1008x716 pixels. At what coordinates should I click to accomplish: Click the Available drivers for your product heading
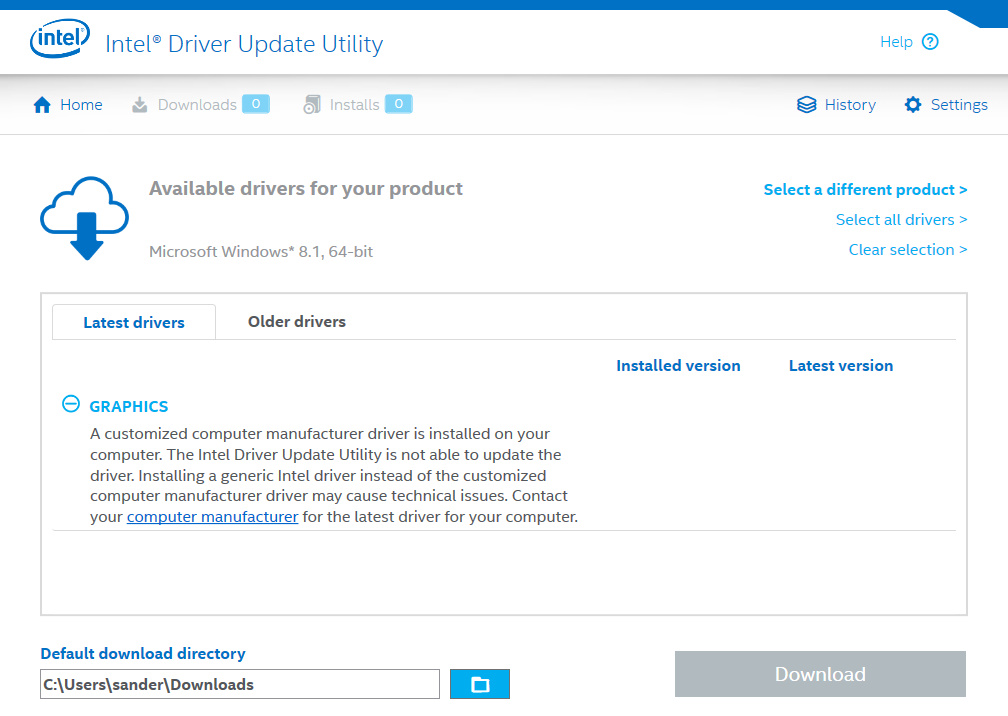pyautogui.click(x=306, y=188)
